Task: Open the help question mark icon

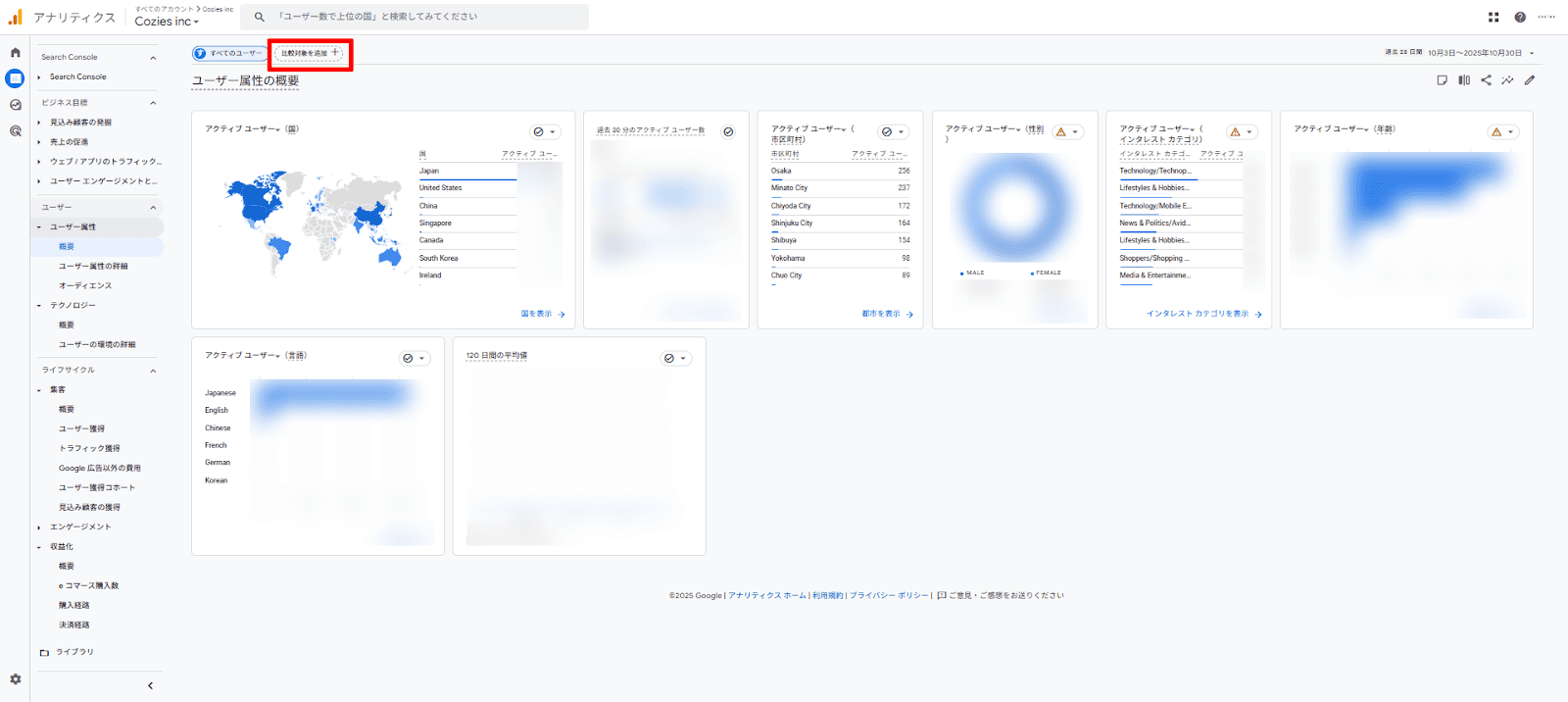Action: [x=1520, y=17]
